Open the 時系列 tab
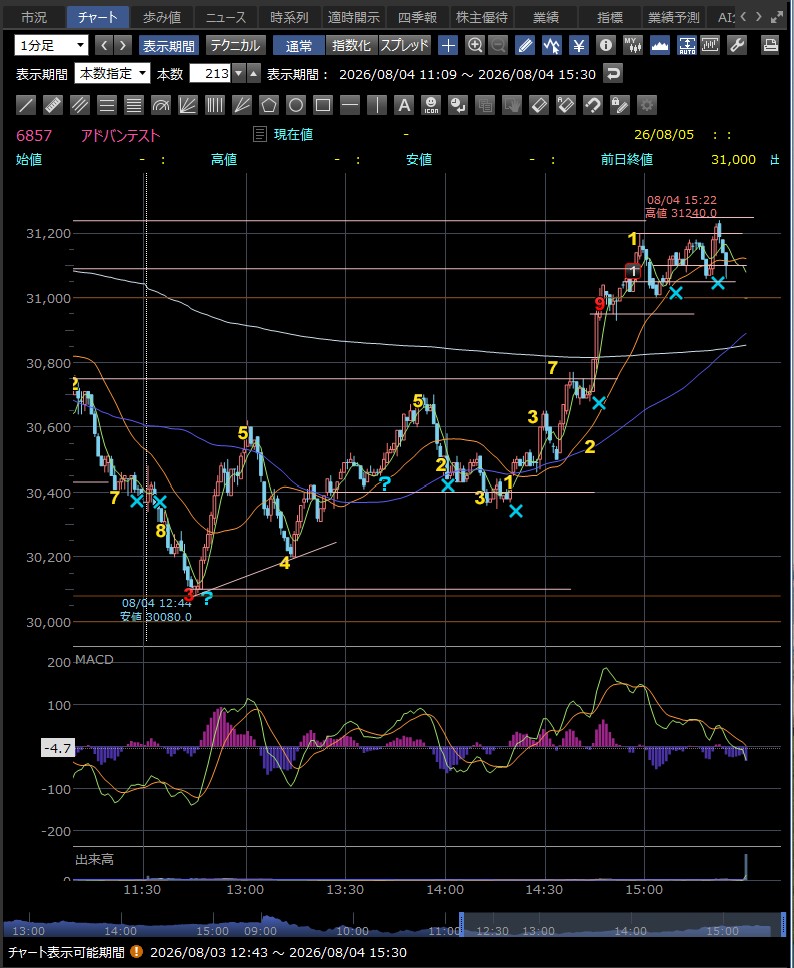Screen dimensions: 794x968 (290, 17)
